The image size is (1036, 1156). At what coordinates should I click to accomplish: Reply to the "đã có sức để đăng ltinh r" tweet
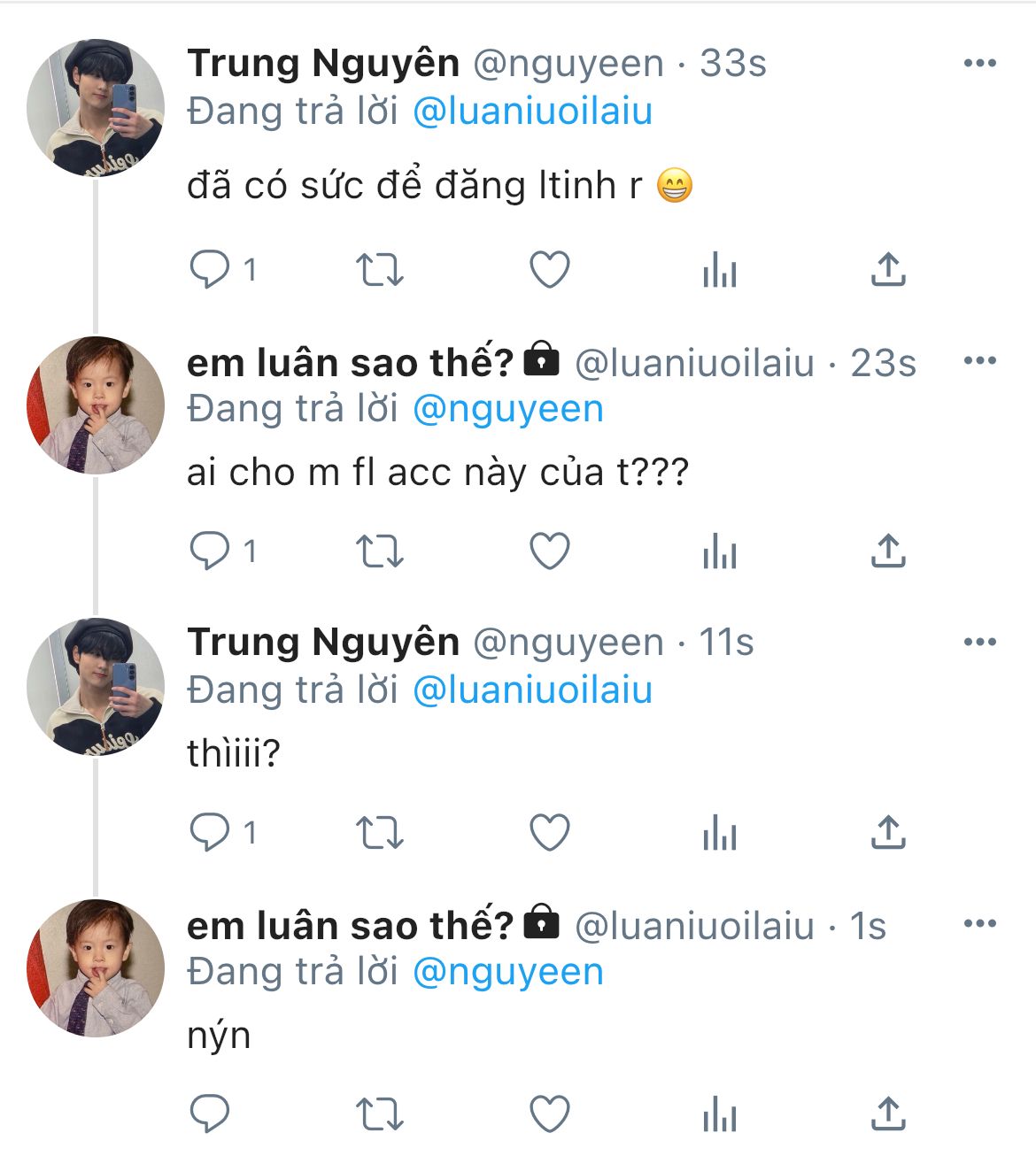[x=210, y=269]
